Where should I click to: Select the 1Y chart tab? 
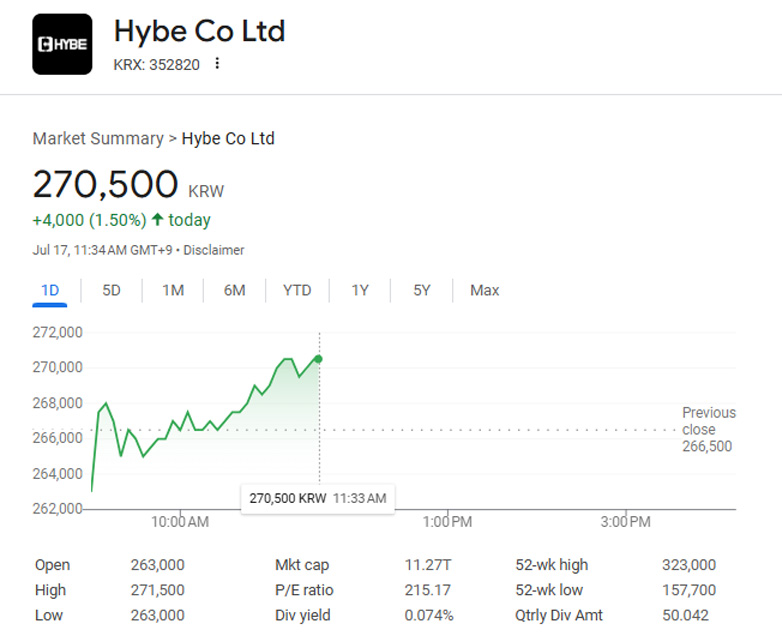360,290
